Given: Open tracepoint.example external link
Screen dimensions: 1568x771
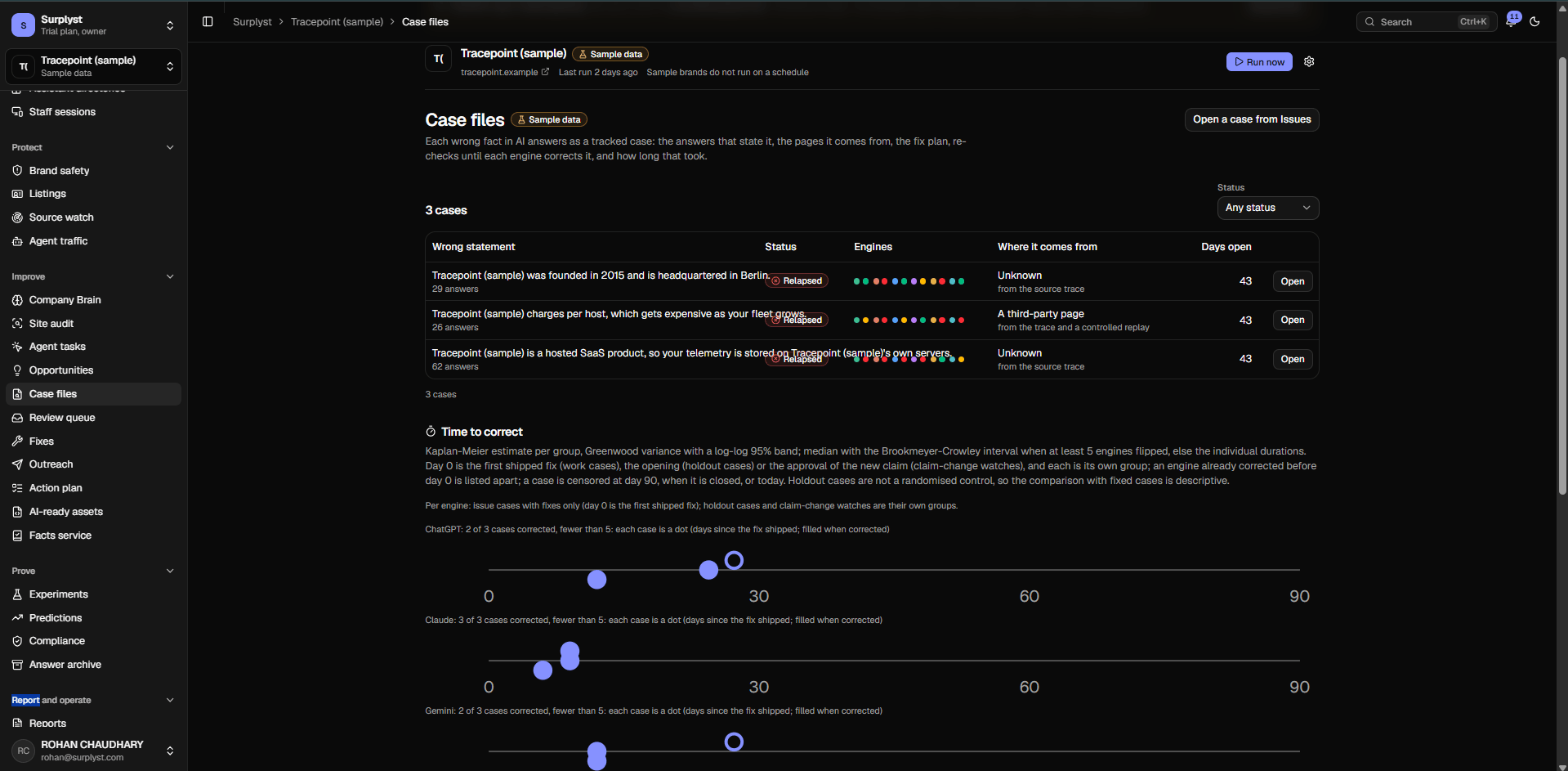Looking at the screenshot, I should 505,72.
